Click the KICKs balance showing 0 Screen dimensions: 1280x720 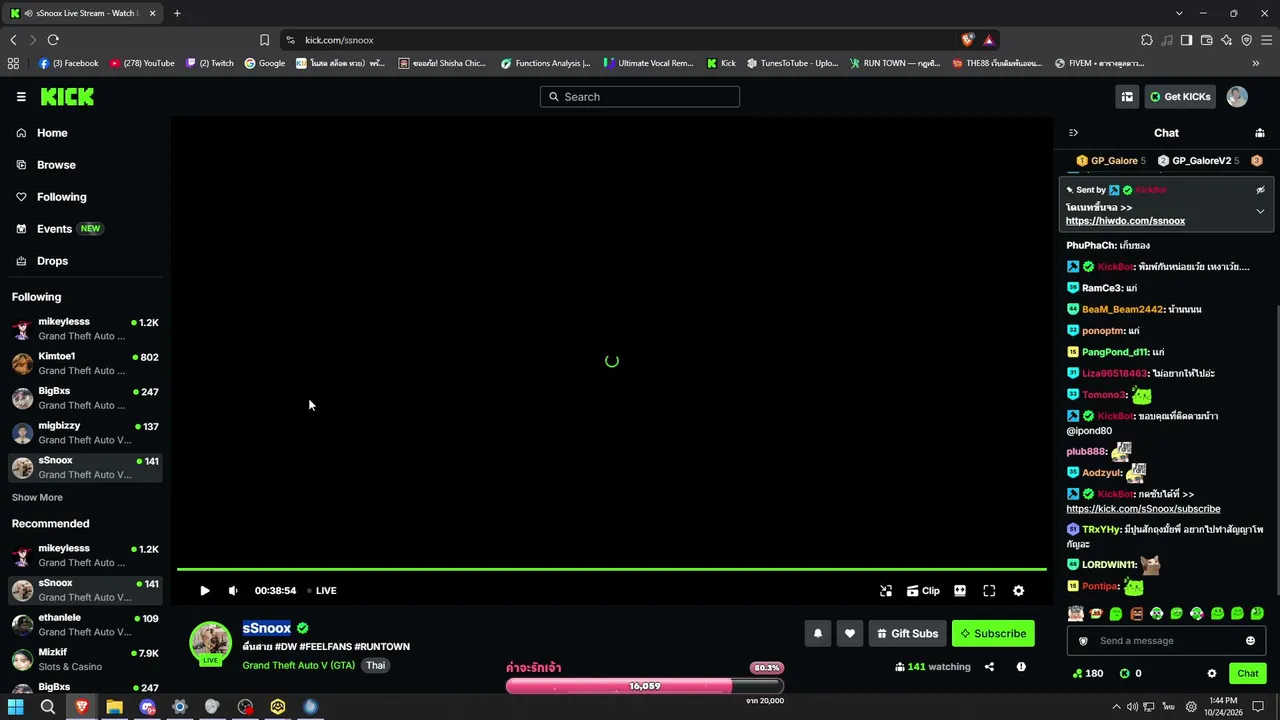pos(1130,674)
